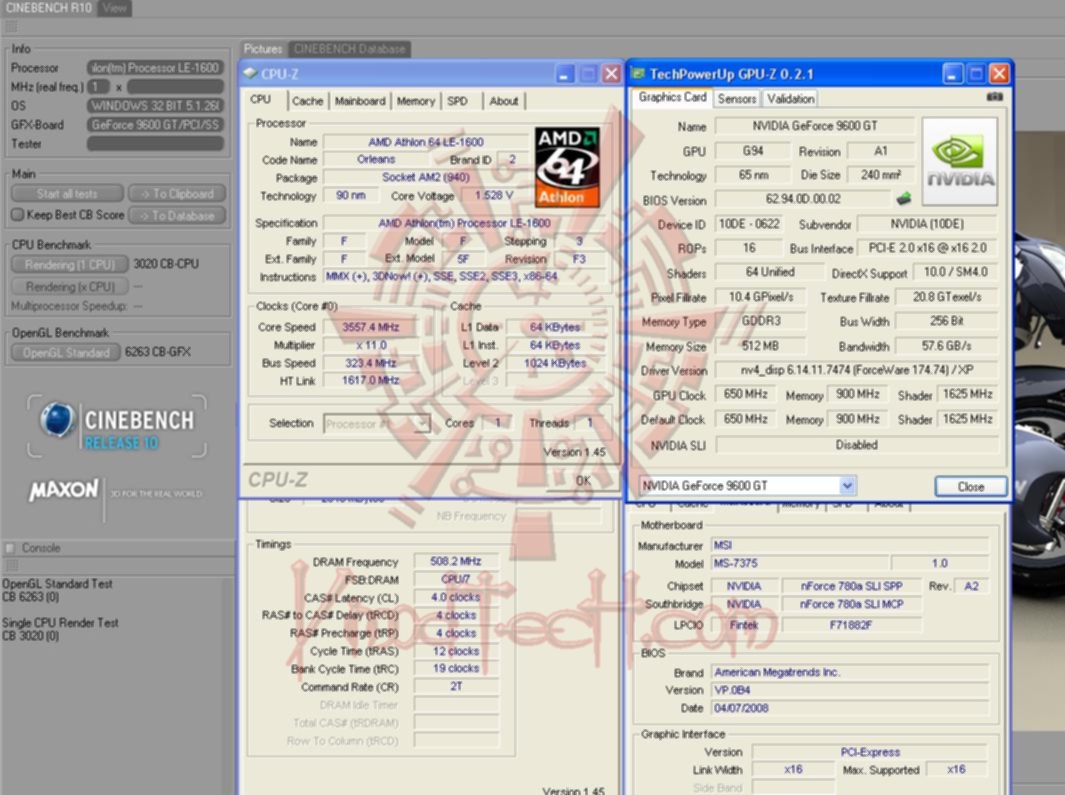Click the Level 2 cache 1024 KBytes value
1065x795 pixels.
coord(554,363)
